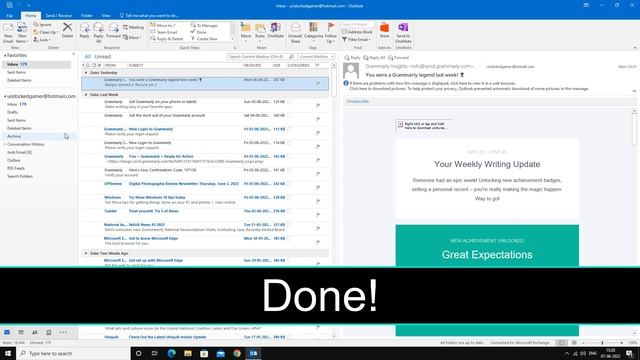Open the Junk dropdown
This screenshot has height=360, width=640.
click(42, 40)
